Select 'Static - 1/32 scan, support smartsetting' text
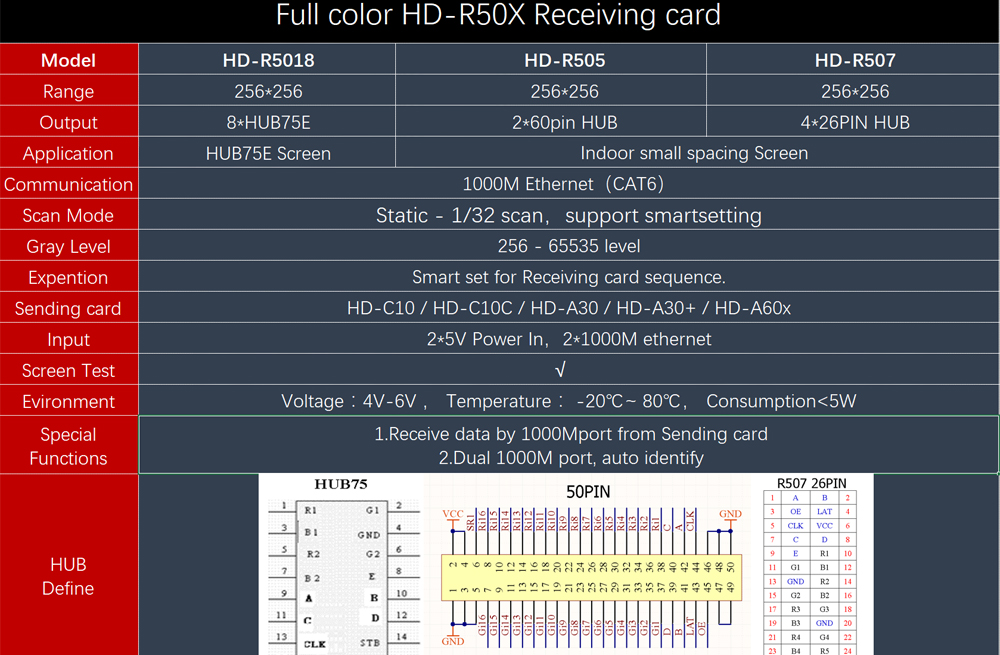This screenshot has width=1000, height=655. click(x=568, y=216)
